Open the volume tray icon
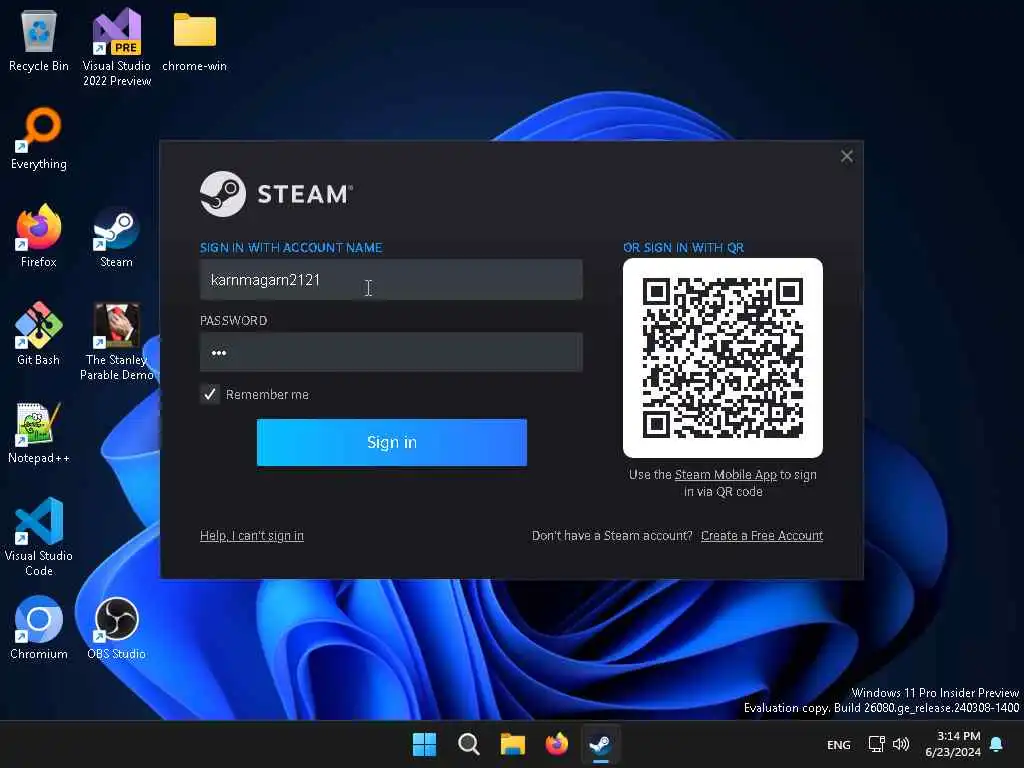The height and width of the screenshot is (768, 1024). click(901, 744)
